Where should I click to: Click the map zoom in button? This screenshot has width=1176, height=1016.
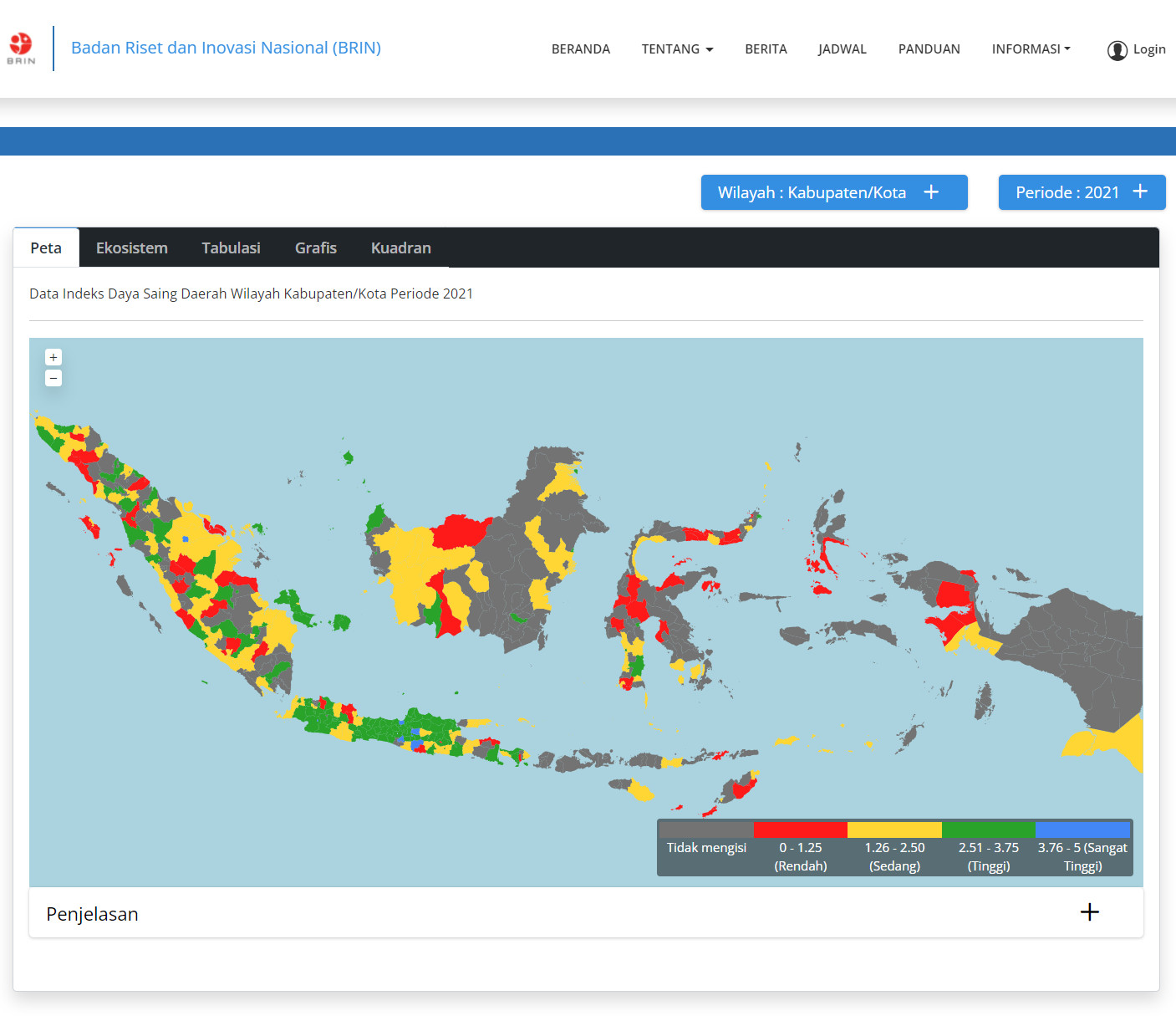(x=53, y=357)
